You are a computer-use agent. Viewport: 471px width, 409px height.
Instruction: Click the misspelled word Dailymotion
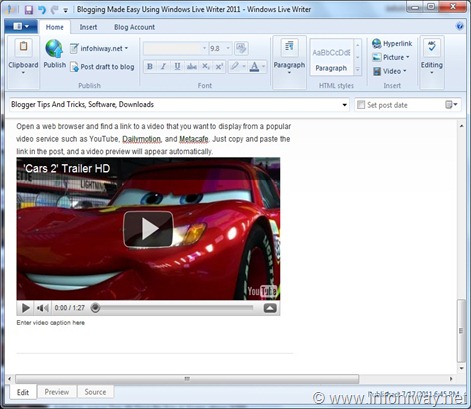pyautogui.click(x=141, y=139)
